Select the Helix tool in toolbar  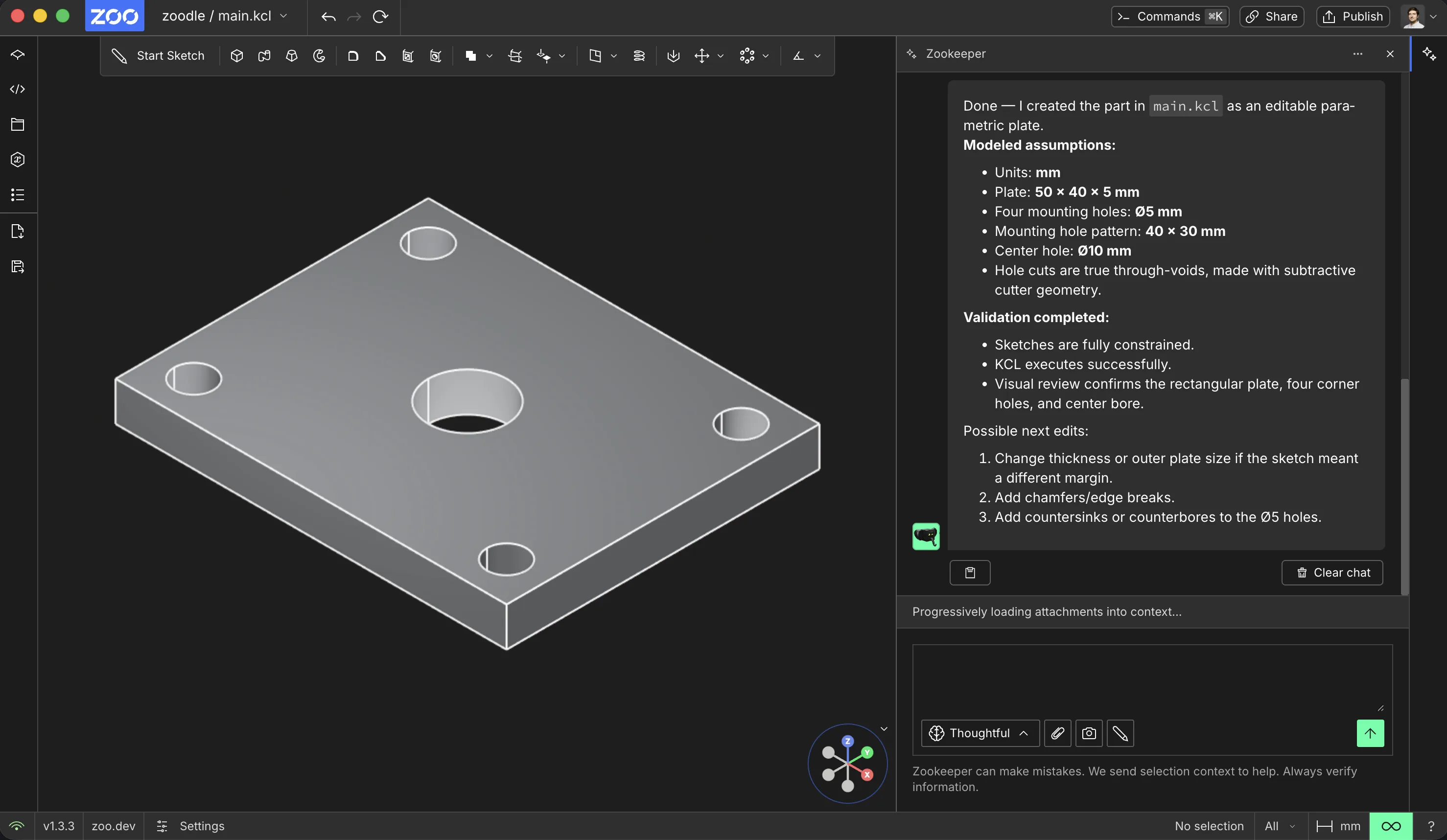pos(638,56)
